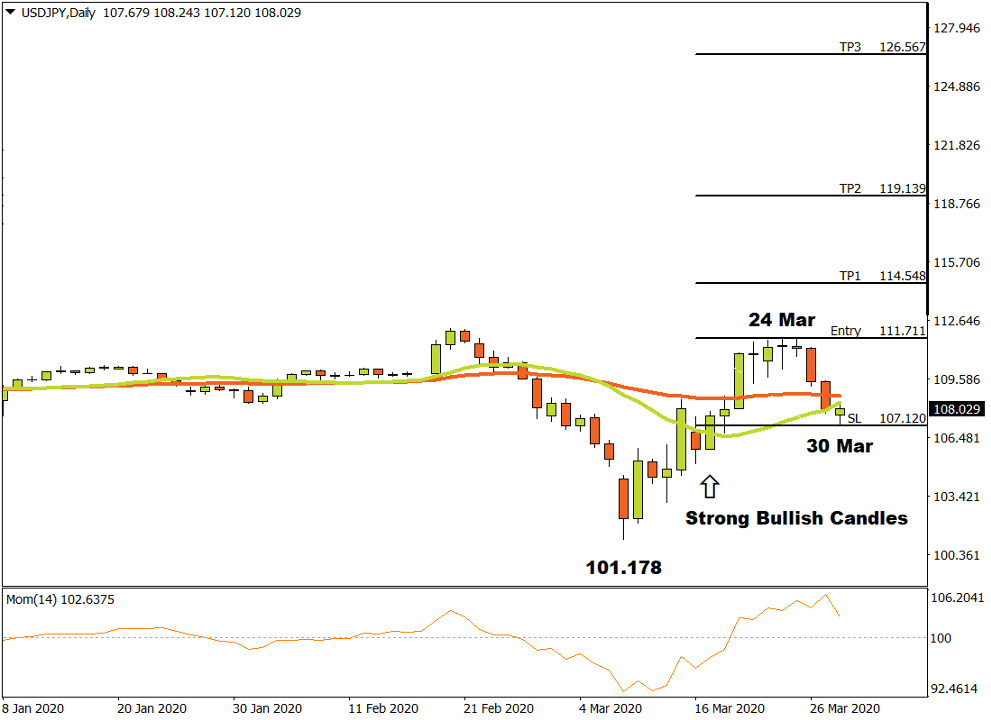Click the 20 Jan 2020 date label
This screenshot has width=991, height=720.
[152, 708]
